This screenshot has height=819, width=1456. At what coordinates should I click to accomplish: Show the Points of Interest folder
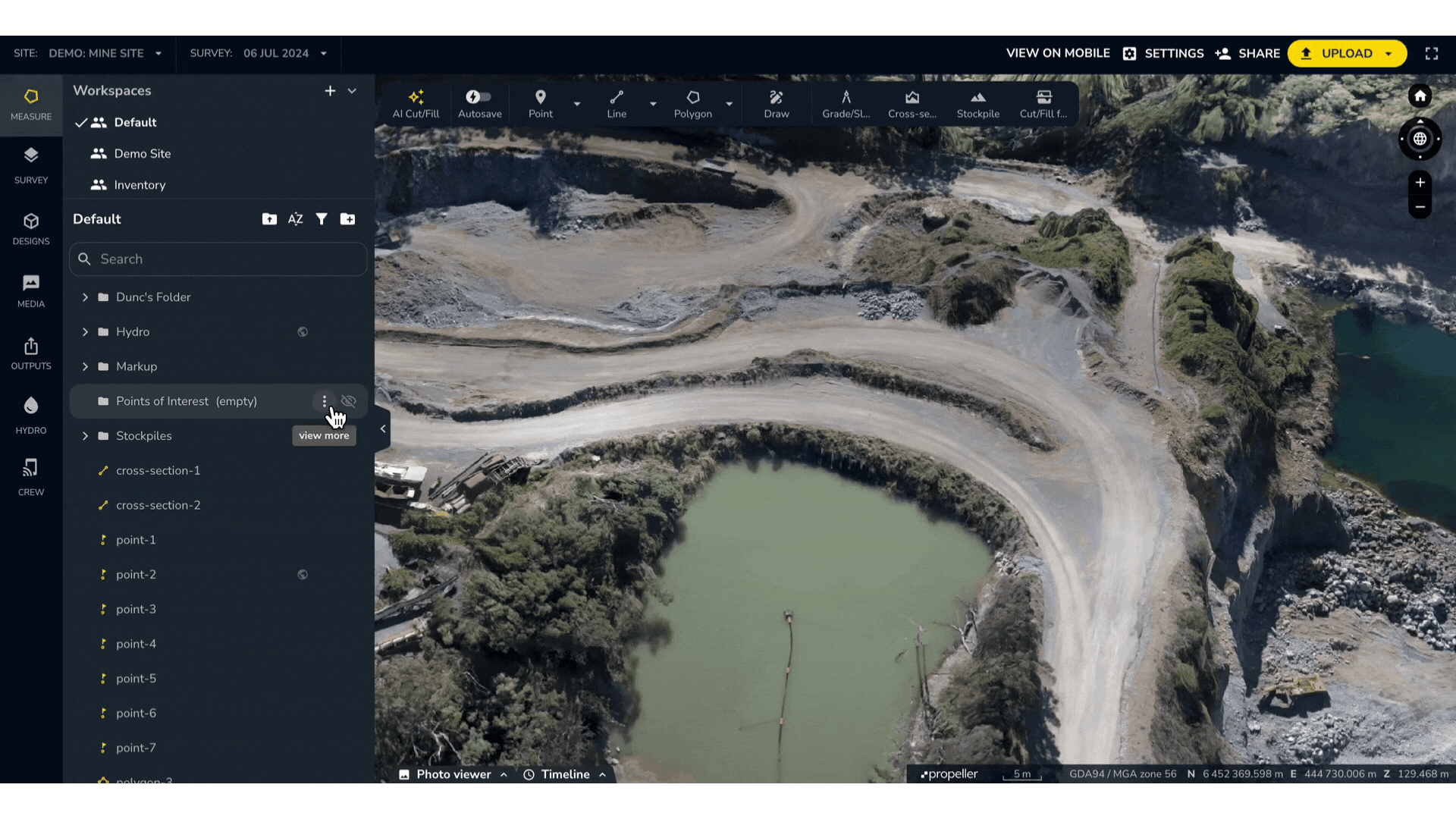coord(349,401)
